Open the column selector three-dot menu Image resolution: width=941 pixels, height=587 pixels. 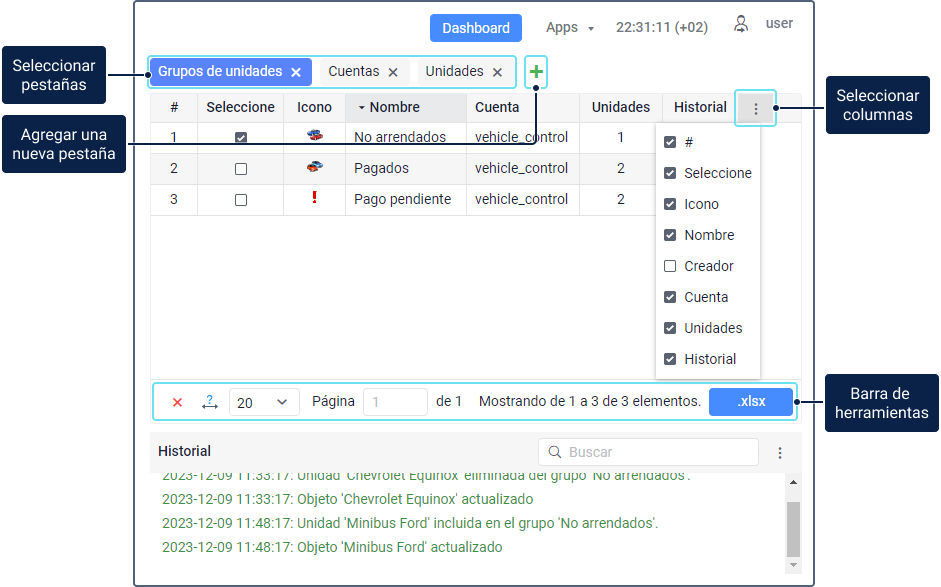(755, 108)
